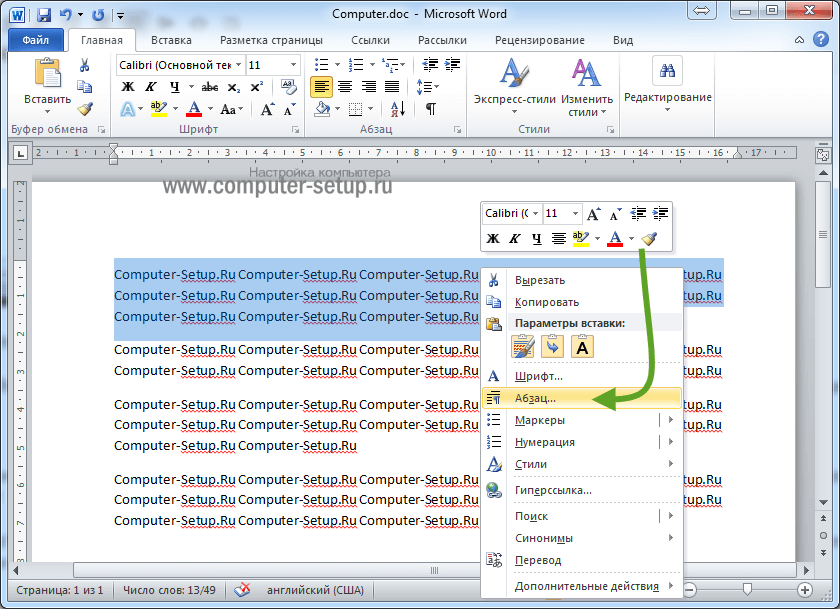840x609 pixels.
Task: Toggle italic (К) in the mini toolbar
Action: pyautogui.click(x=515, y=239)
